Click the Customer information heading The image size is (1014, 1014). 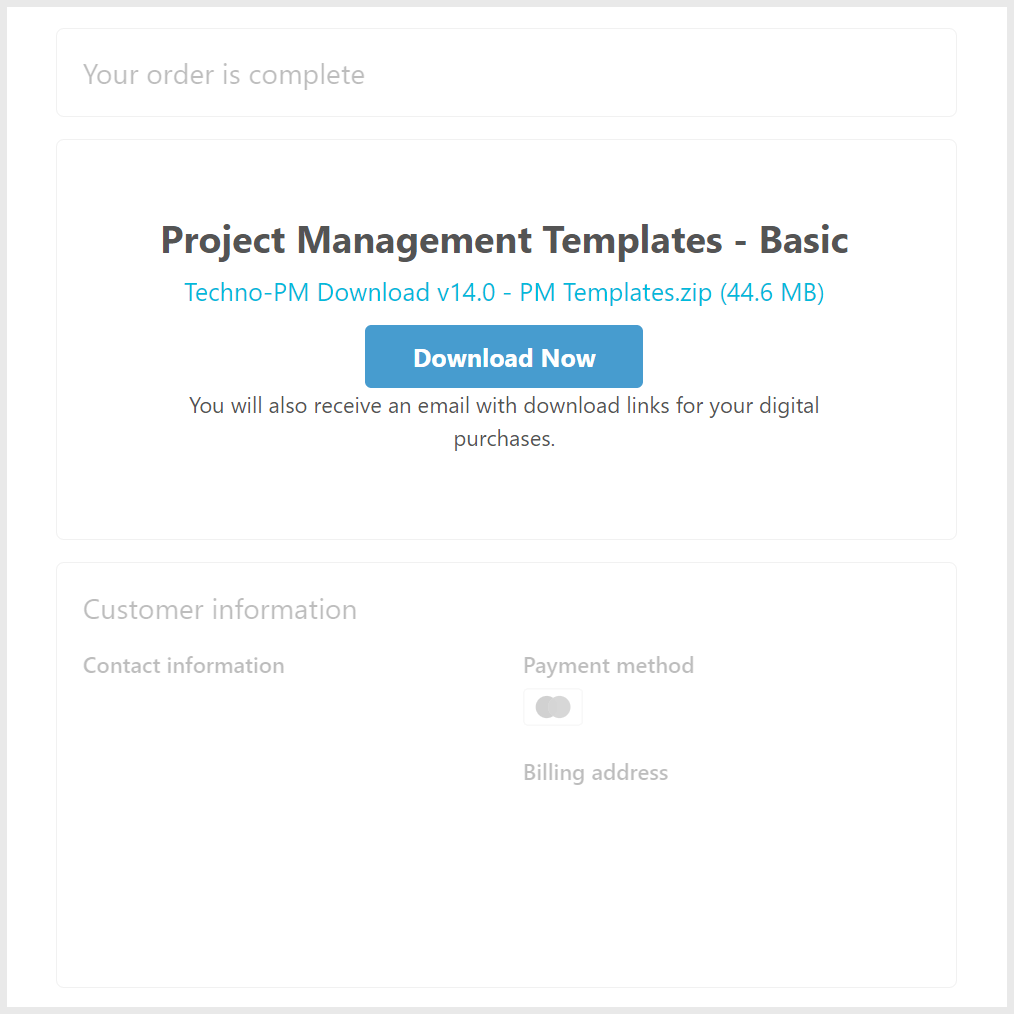click(x=219, y=609)
